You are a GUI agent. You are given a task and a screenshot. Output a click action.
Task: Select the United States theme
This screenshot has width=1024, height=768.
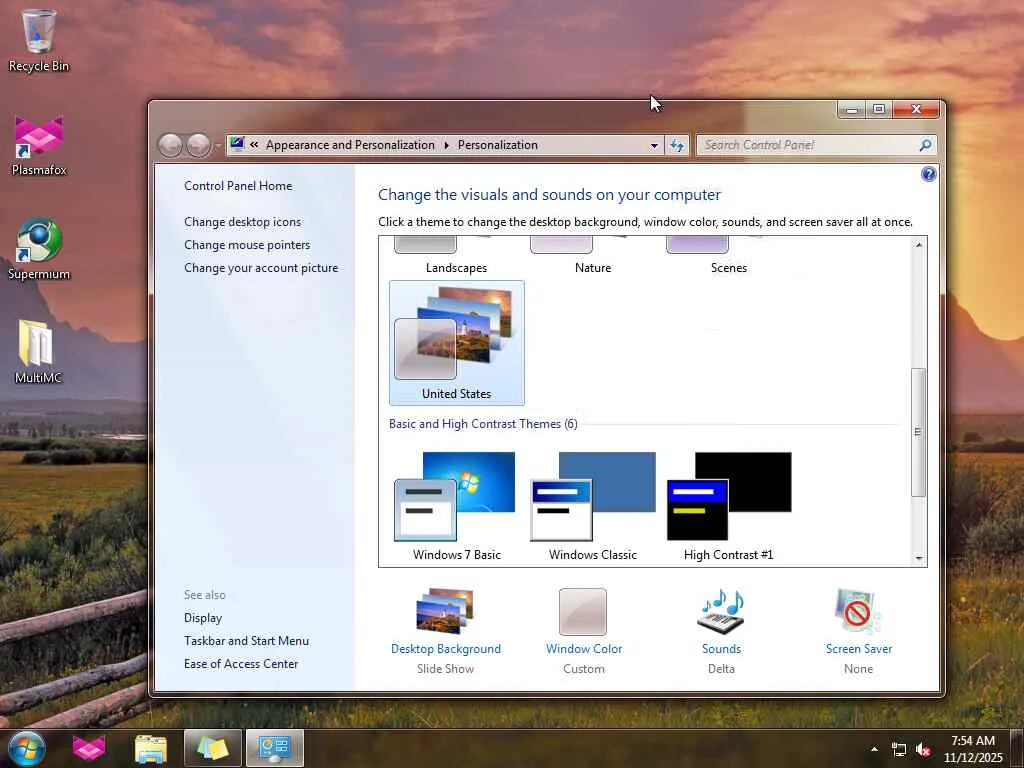tap(456, 343)
